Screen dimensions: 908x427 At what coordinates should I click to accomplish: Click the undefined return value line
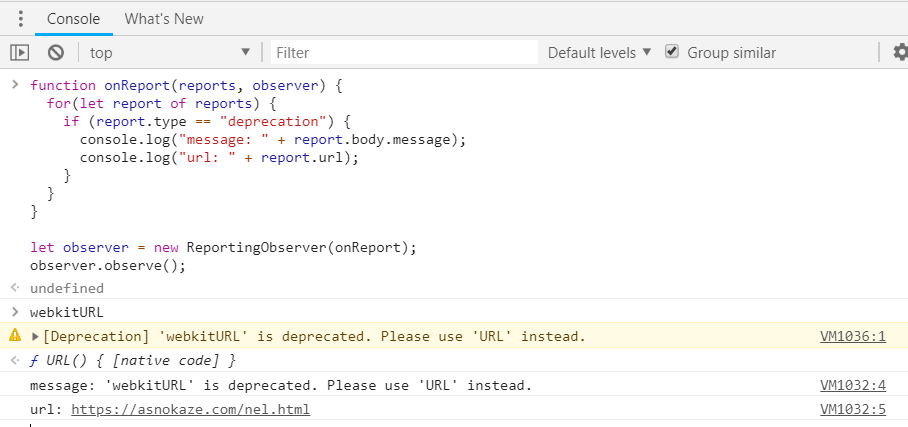point(67,288)
